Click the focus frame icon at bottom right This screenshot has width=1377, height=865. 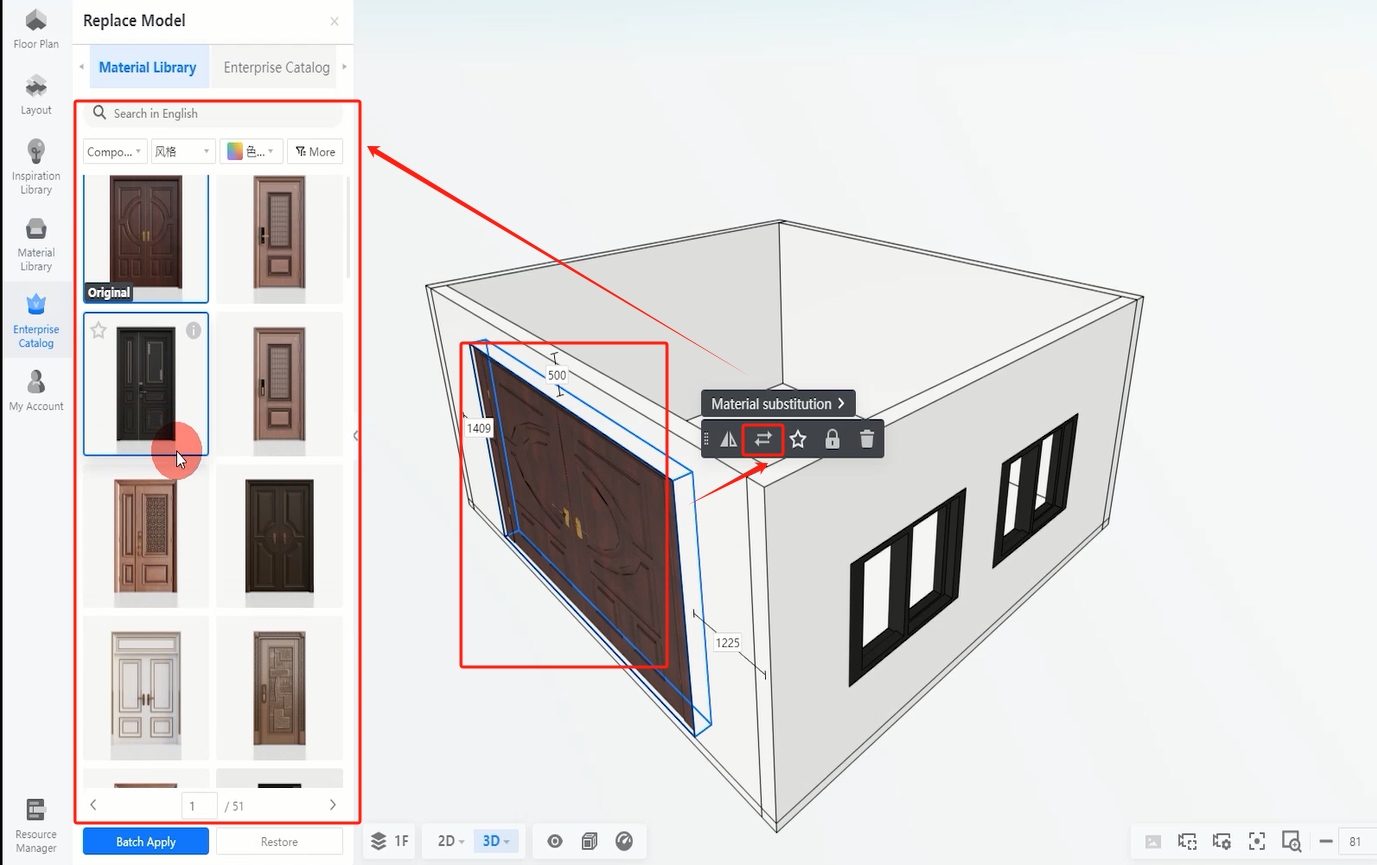pyautogui.click(x=1257, y=842)
